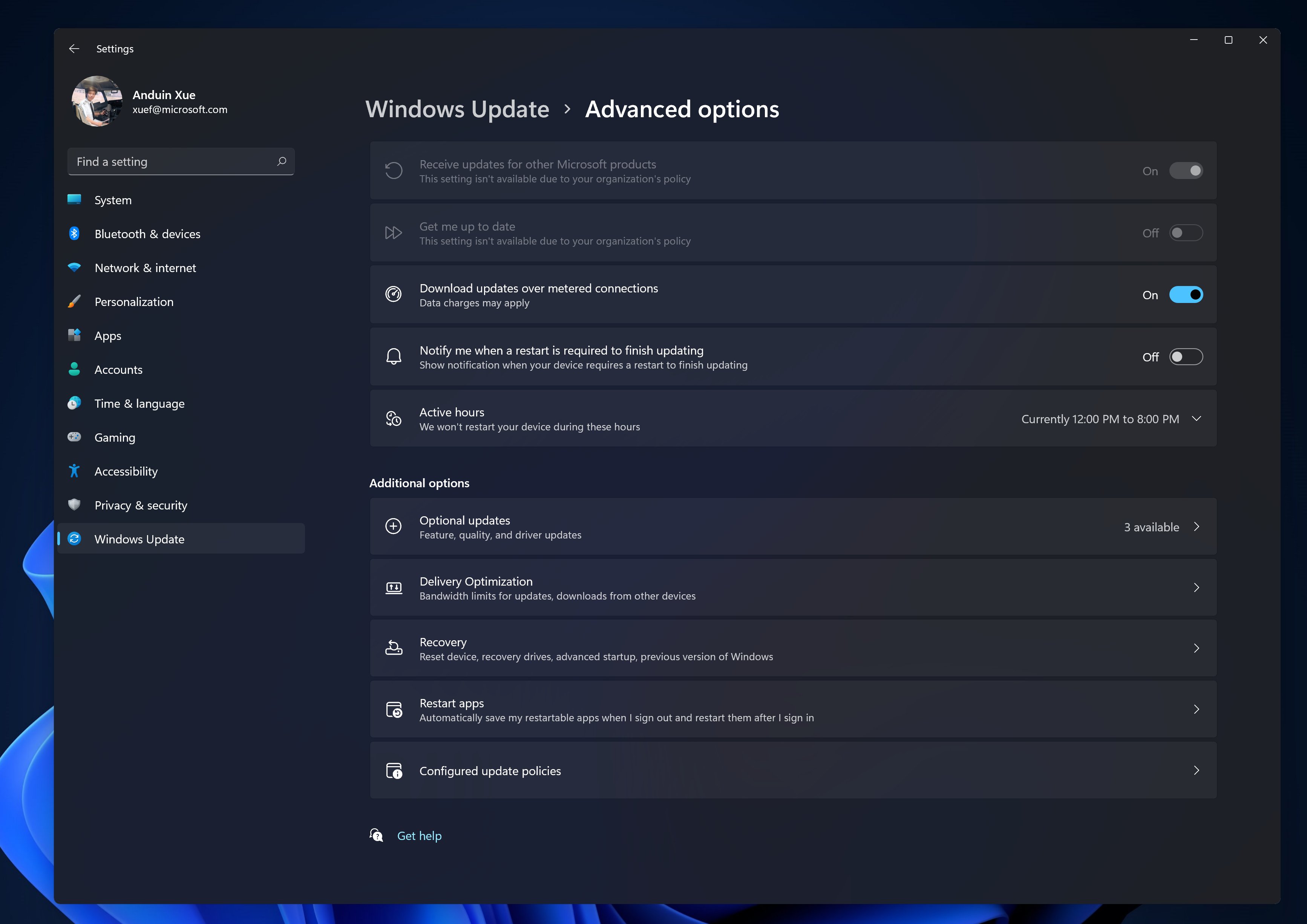Toggle Download updates over metered connections

click(1185, 294)
